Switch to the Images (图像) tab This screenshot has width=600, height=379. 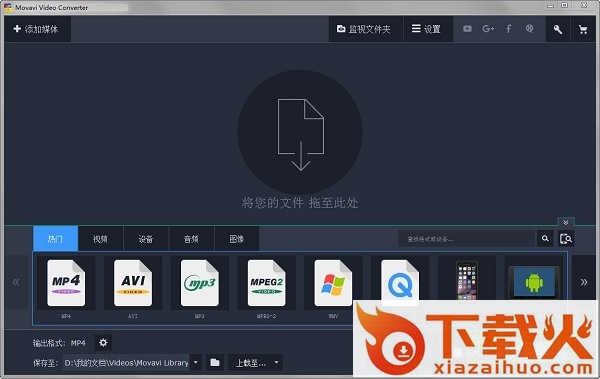click(237, 239)
